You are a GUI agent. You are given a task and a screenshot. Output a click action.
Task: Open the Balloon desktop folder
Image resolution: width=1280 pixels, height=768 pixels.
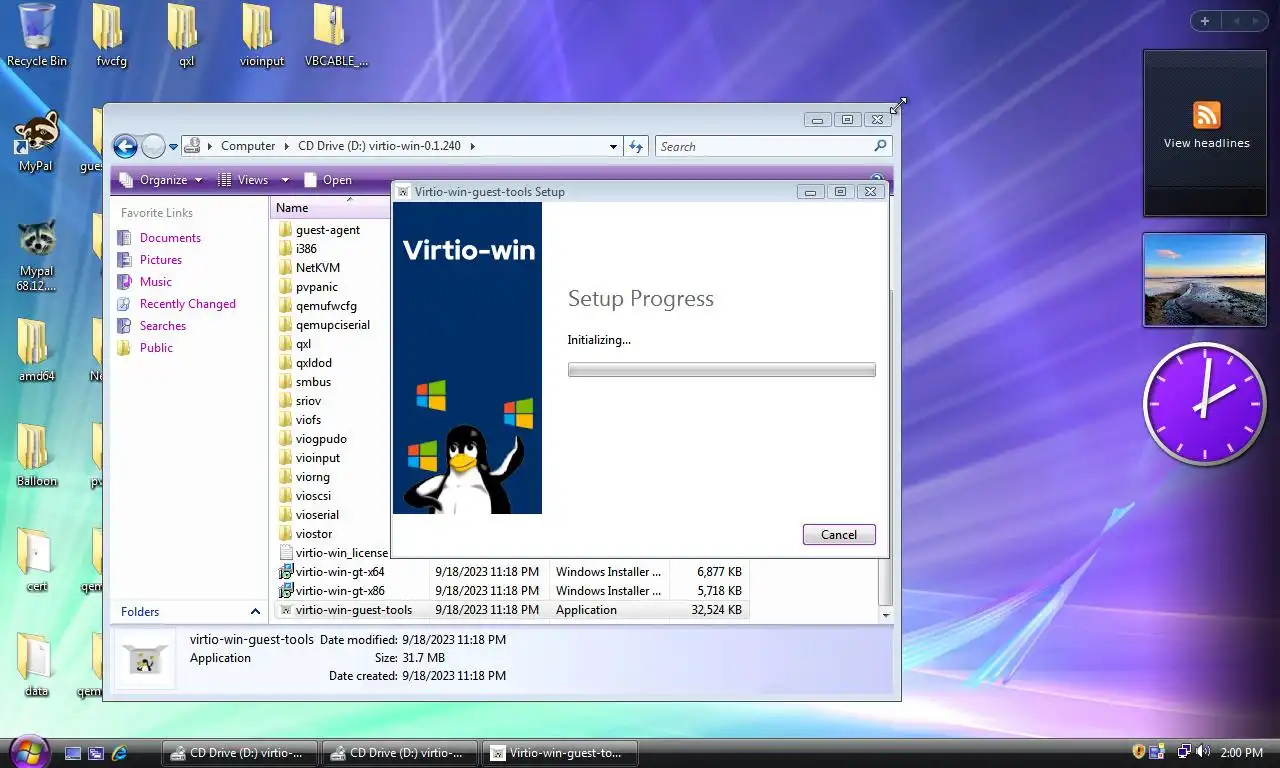pos(36,455)
